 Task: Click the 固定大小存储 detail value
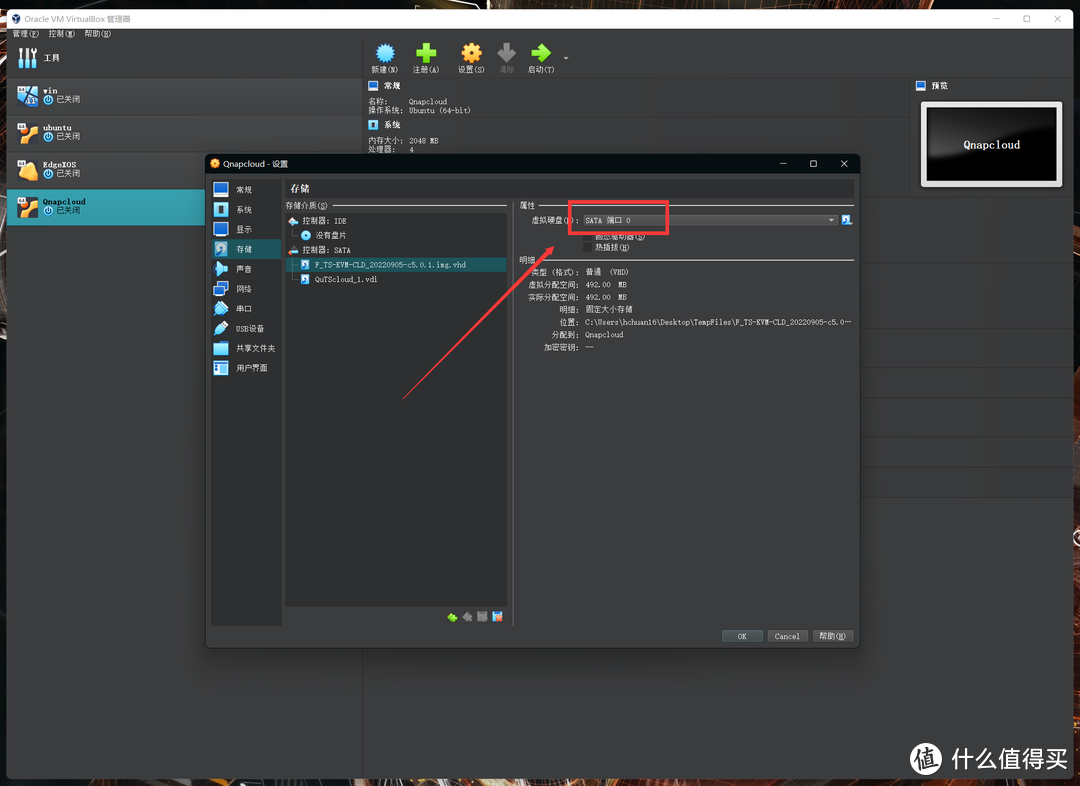(609, 310)
